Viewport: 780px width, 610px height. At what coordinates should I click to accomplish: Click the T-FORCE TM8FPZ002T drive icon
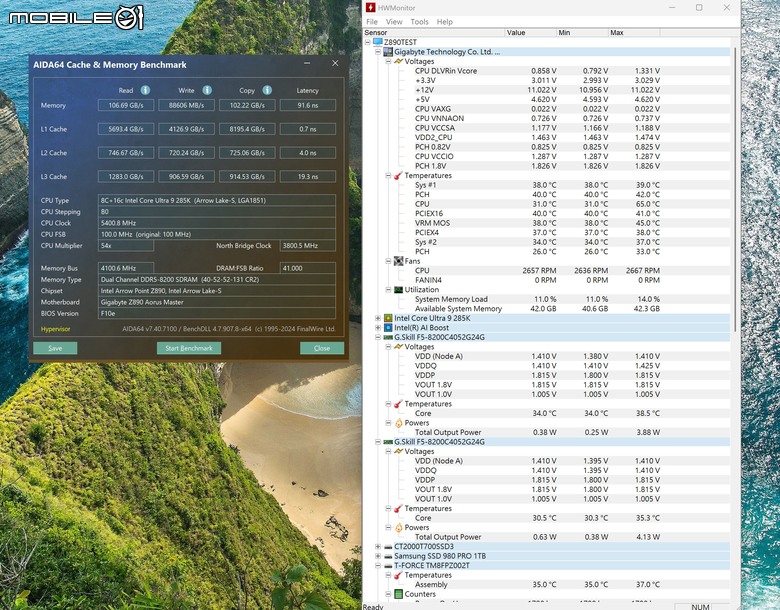tap(389, 565)
